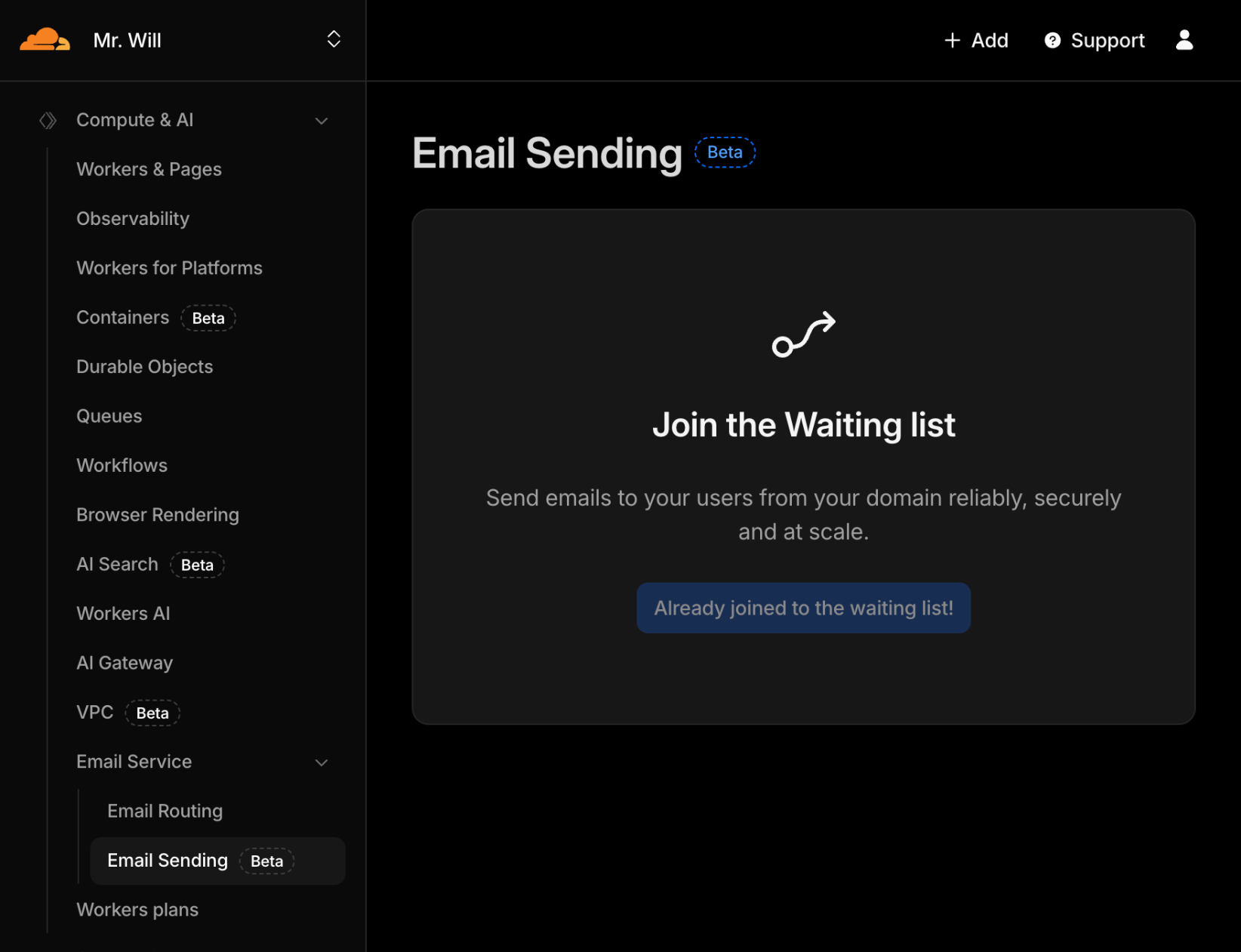The width and height of the screenshot is (1241, 952).
Task: Open AI Gateway from sidebar
Action: (x=125, y=664)
